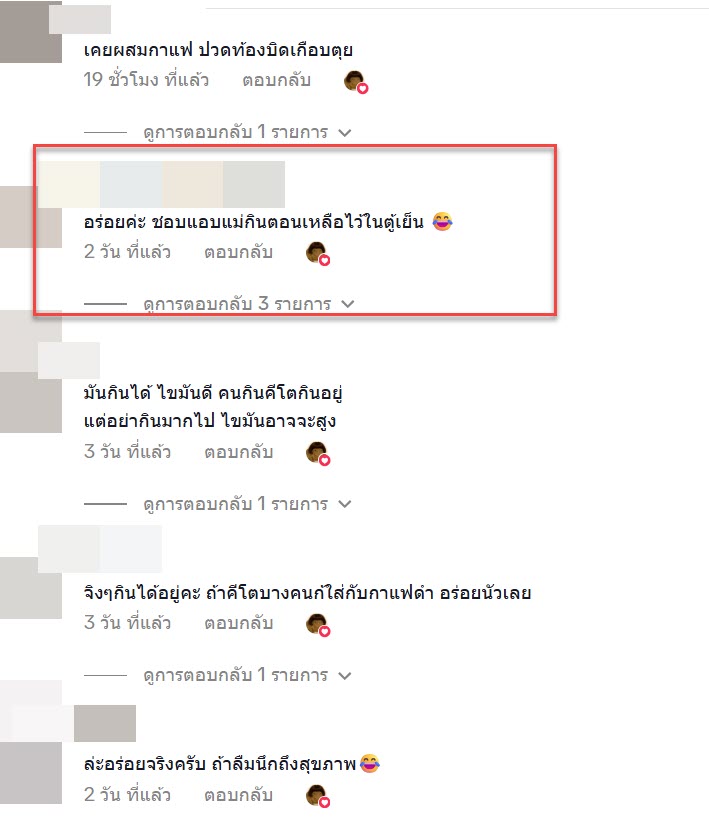This screenshot has height=818, width=709.
Task: Click creator-liked avatar under the 19 ชั่วโมง comment
Action: point(356,81)
